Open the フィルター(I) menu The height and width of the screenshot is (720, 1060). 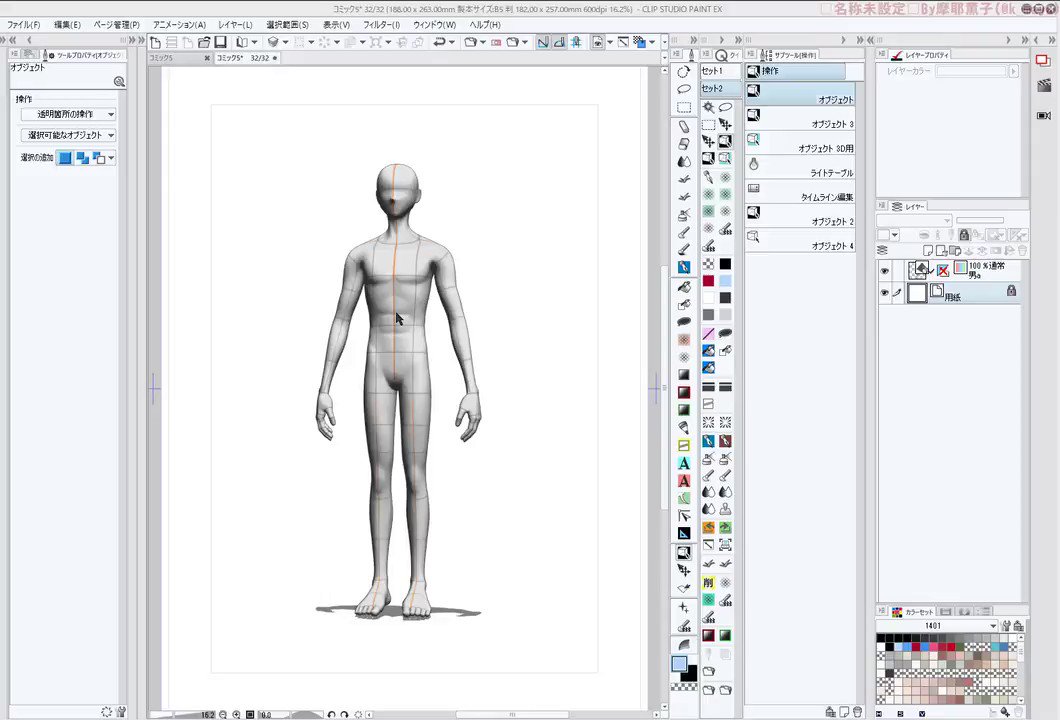pos(381,24)
